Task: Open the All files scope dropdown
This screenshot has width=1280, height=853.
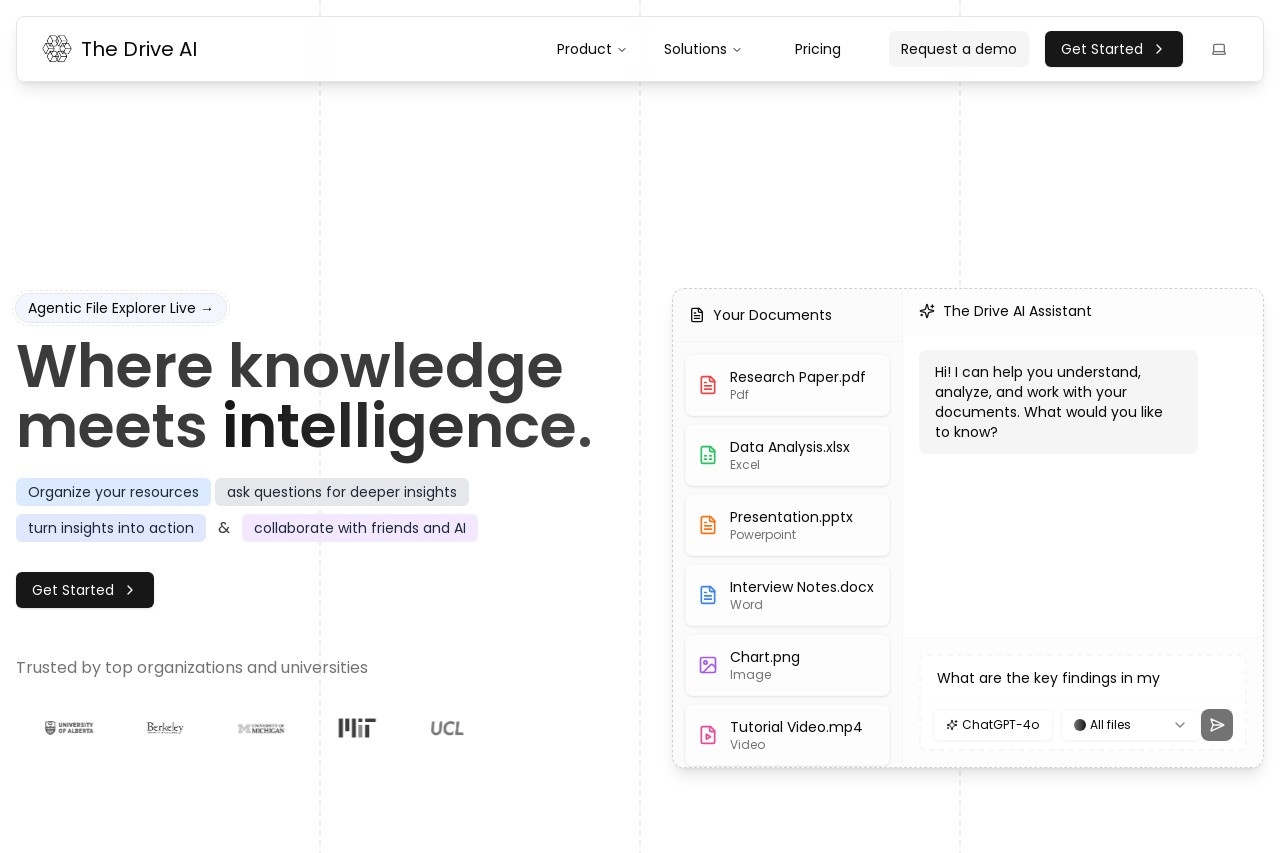Action: coord(1129,725)
